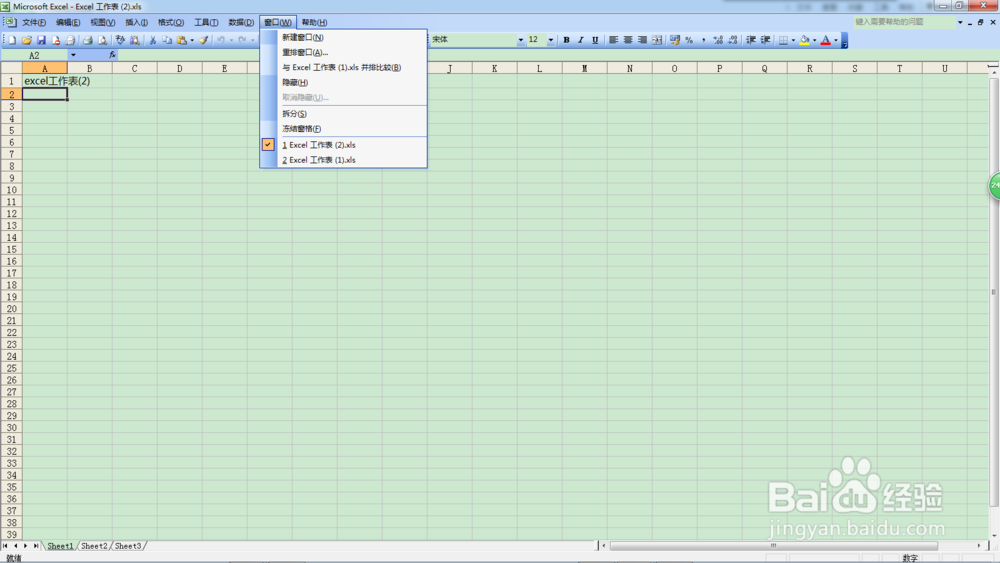1000x563 pixels.
Task: Open the font size dropdown
Action: (550, 40)
